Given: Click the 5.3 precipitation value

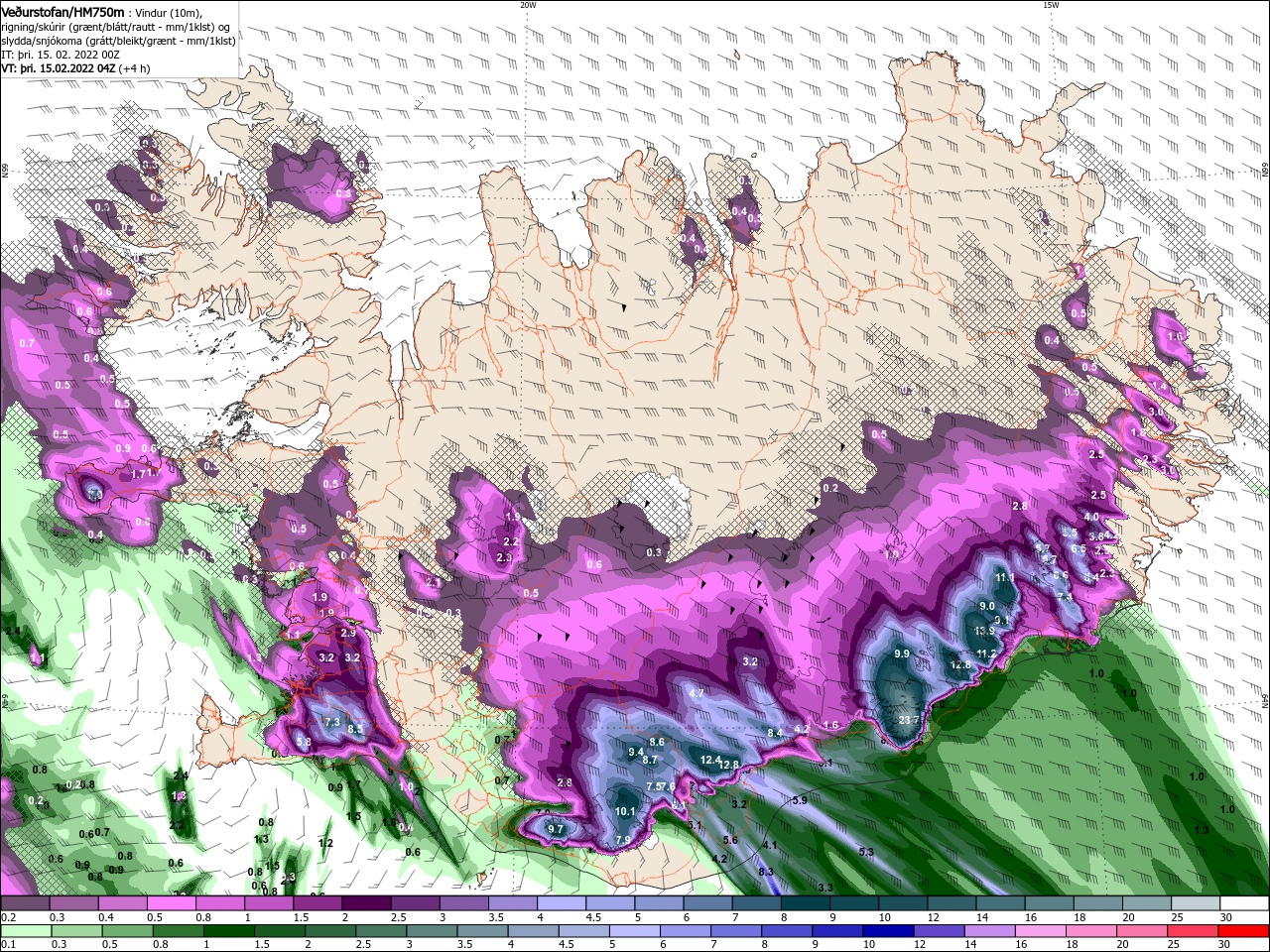Looking at the screenshot, I should point(866,851).
